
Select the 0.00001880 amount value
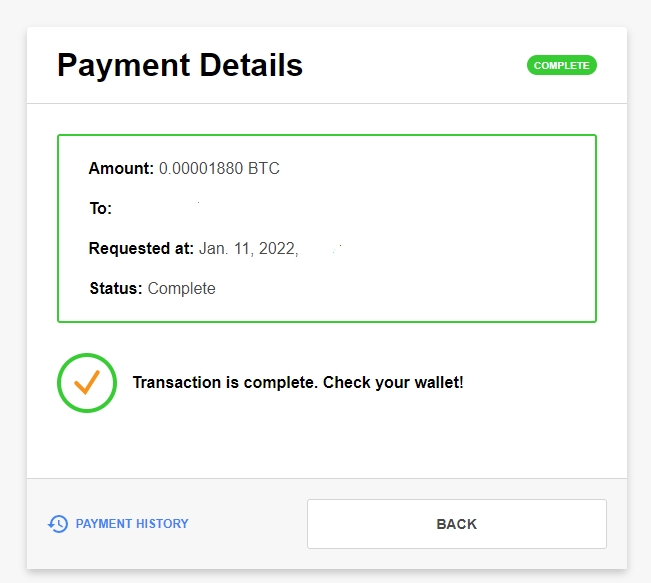coord(201,169)
